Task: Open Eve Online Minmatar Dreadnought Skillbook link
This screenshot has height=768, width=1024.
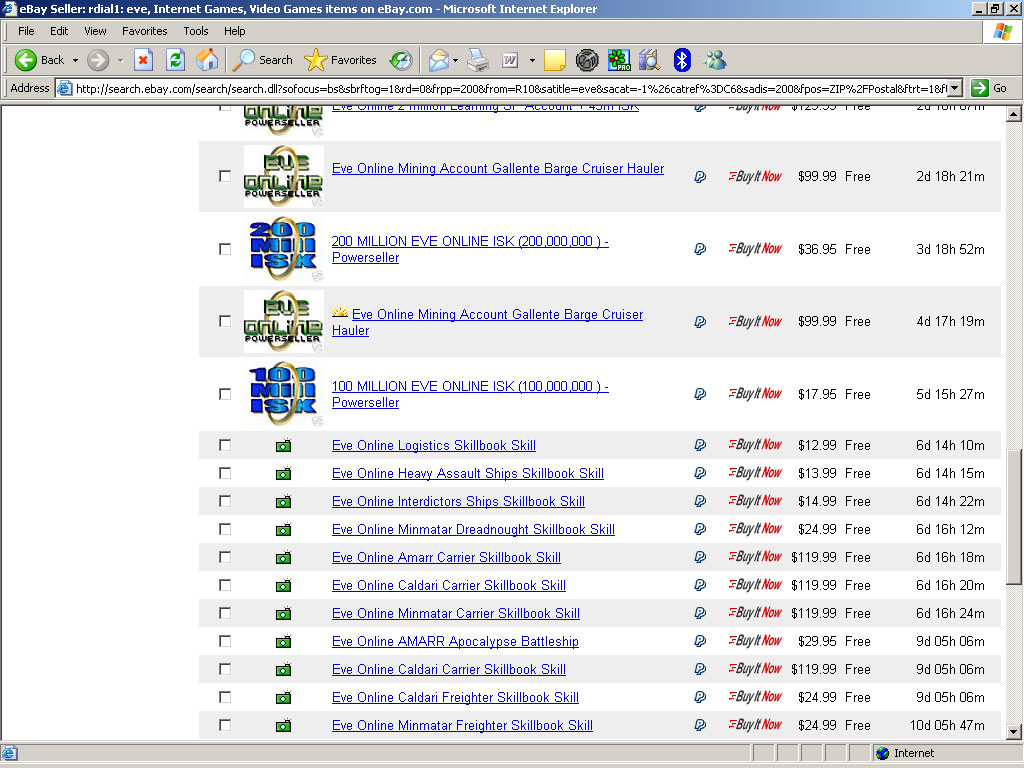Action: (473, 529)
